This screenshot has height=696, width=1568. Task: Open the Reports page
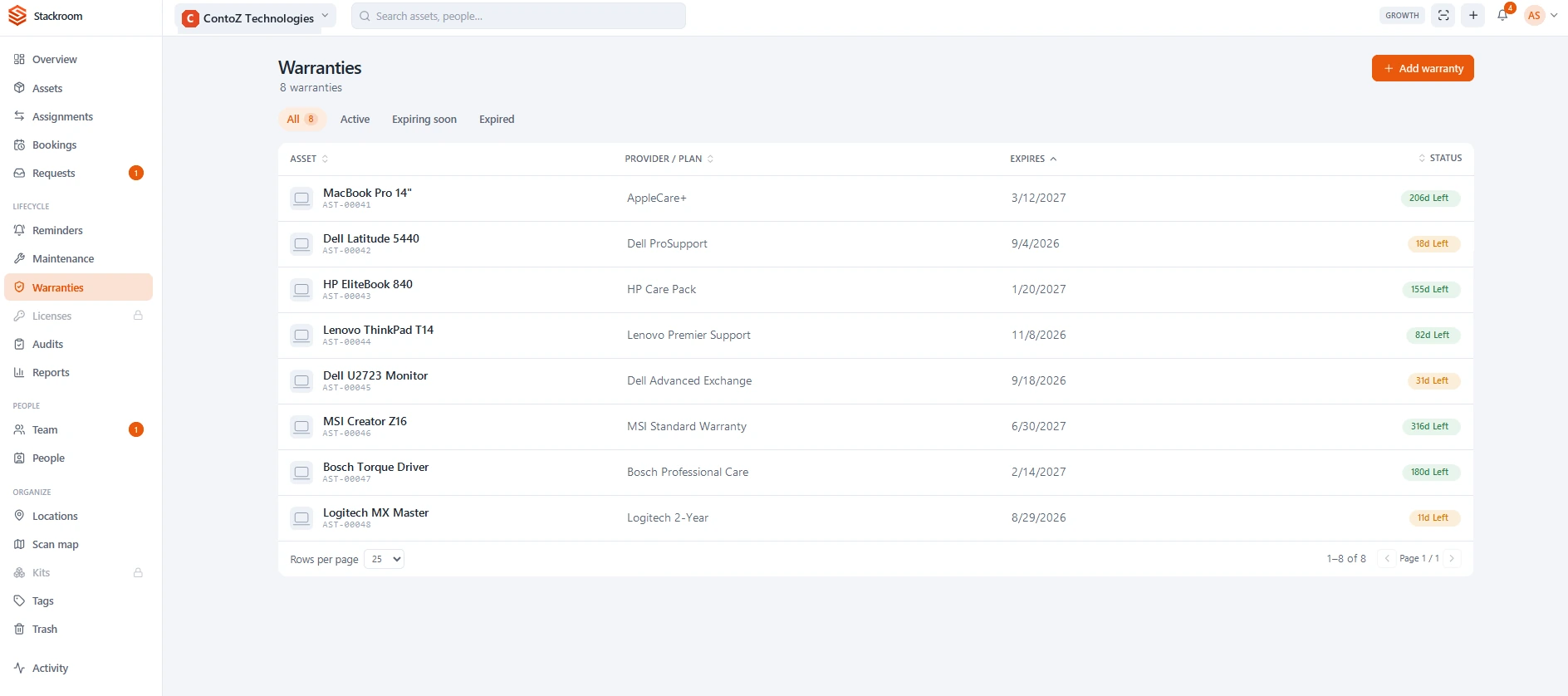pos(79,372)
